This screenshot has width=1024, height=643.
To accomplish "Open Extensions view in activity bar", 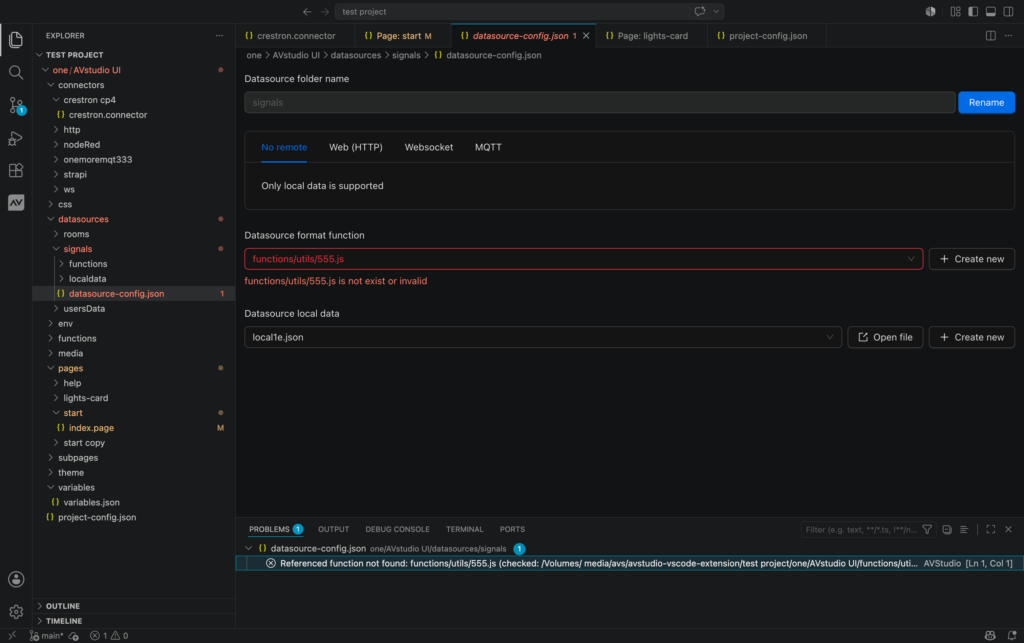I will pyautogui.click(x=16, y=170).
